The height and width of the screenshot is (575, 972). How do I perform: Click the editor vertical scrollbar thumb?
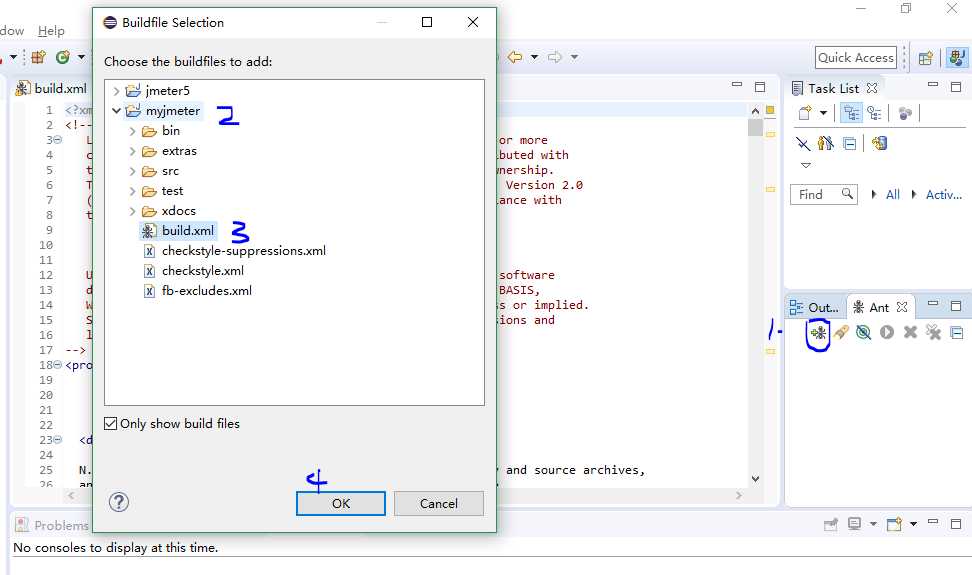coord(755,127)
